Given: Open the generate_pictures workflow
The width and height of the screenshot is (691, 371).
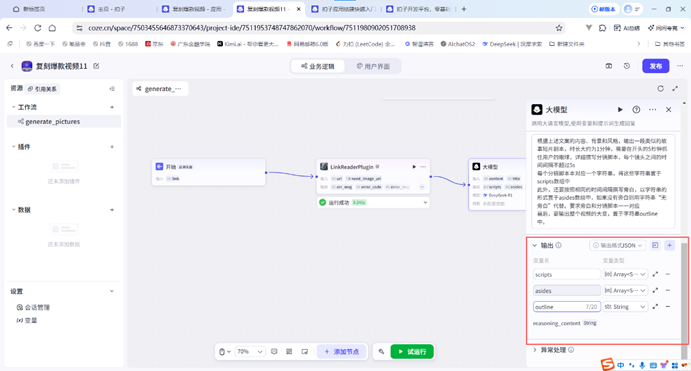Looking at the screenshot, I should [64, 122].
